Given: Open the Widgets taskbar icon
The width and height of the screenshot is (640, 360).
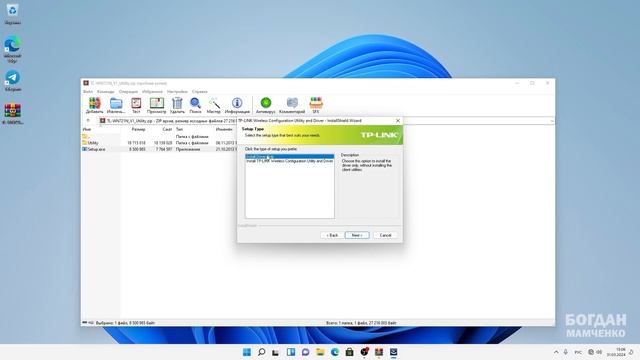Looking at the screenshot, I should point(291,352).
